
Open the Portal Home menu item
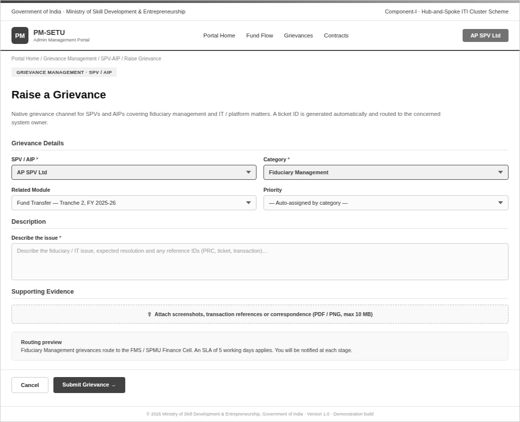(x=219, y=35)
